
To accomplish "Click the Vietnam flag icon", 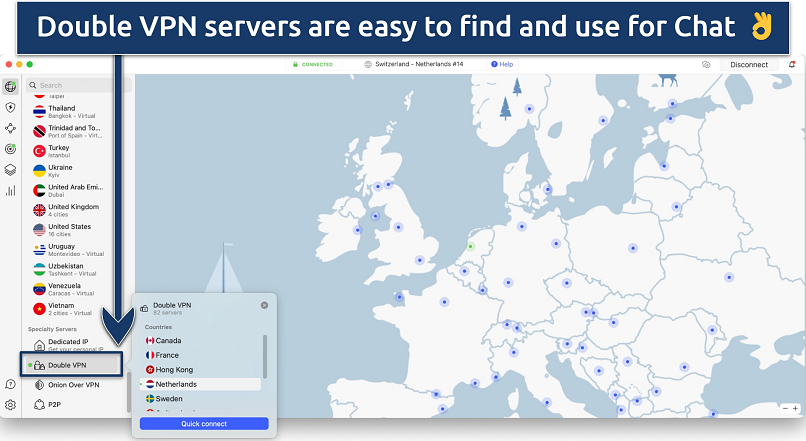I will [40, 309].
